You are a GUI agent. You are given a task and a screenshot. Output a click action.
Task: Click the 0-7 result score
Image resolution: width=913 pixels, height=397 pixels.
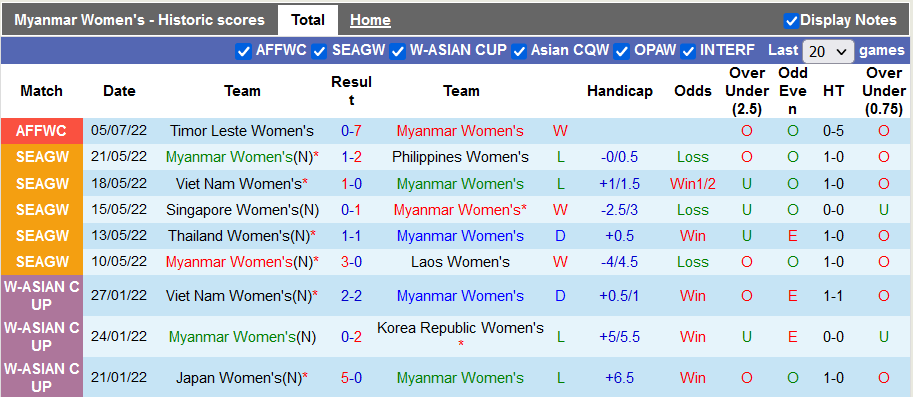pos(352,131)
